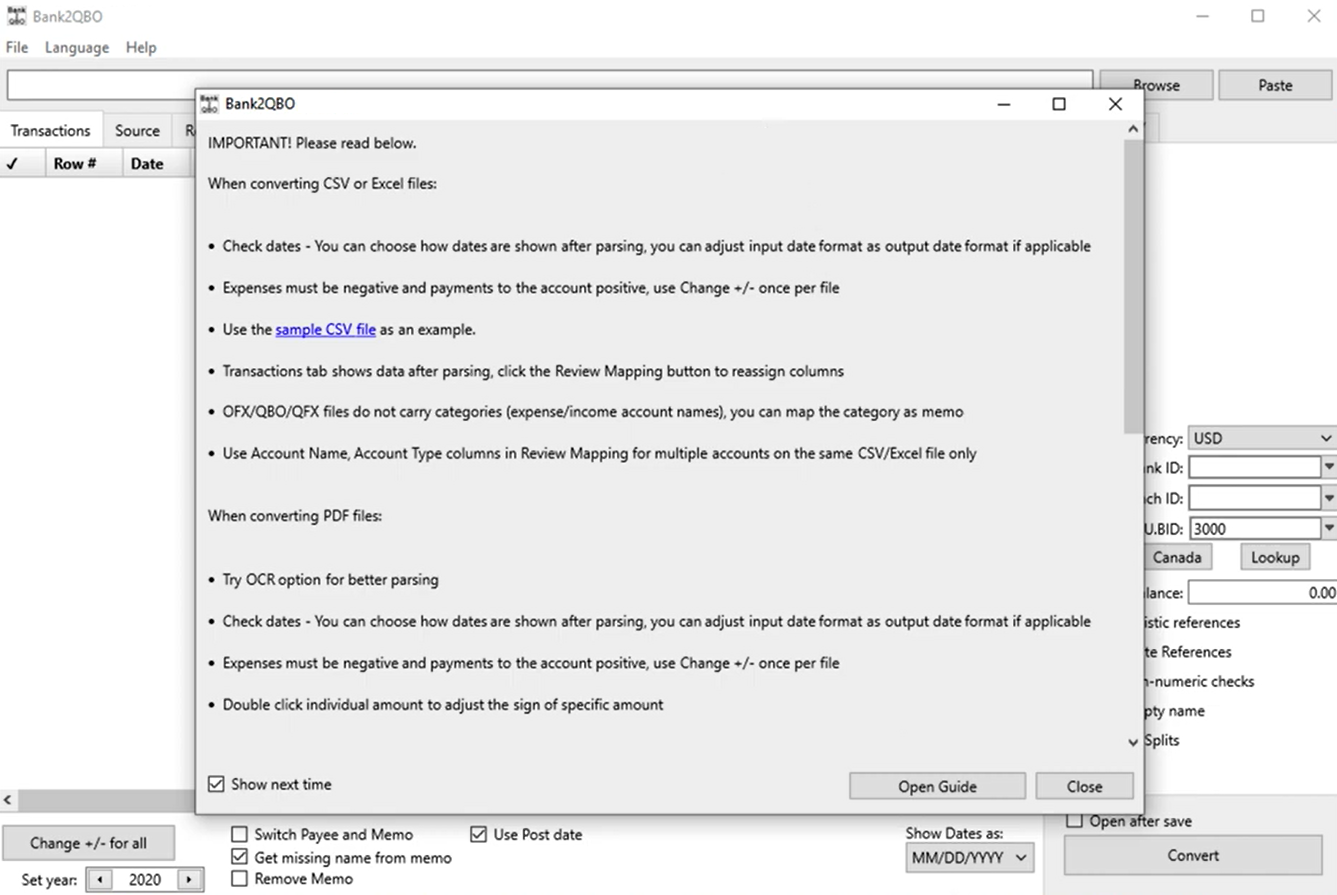
Task: Click the dialog scrollbar down arrow
Action: [1133, 742]
